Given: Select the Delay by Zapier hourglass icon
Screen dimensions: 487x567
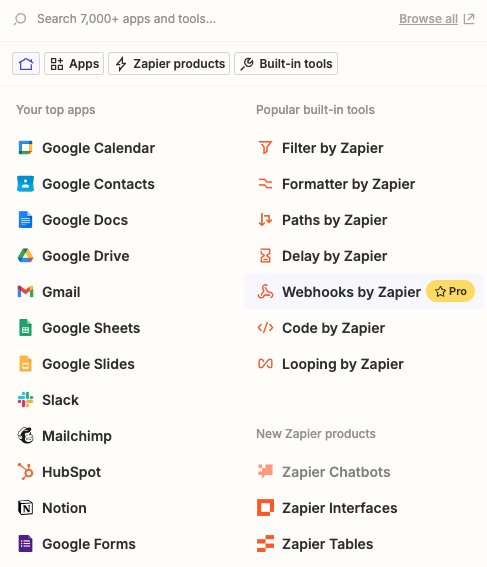Looking at the screenshot, I should click(265, 256).
